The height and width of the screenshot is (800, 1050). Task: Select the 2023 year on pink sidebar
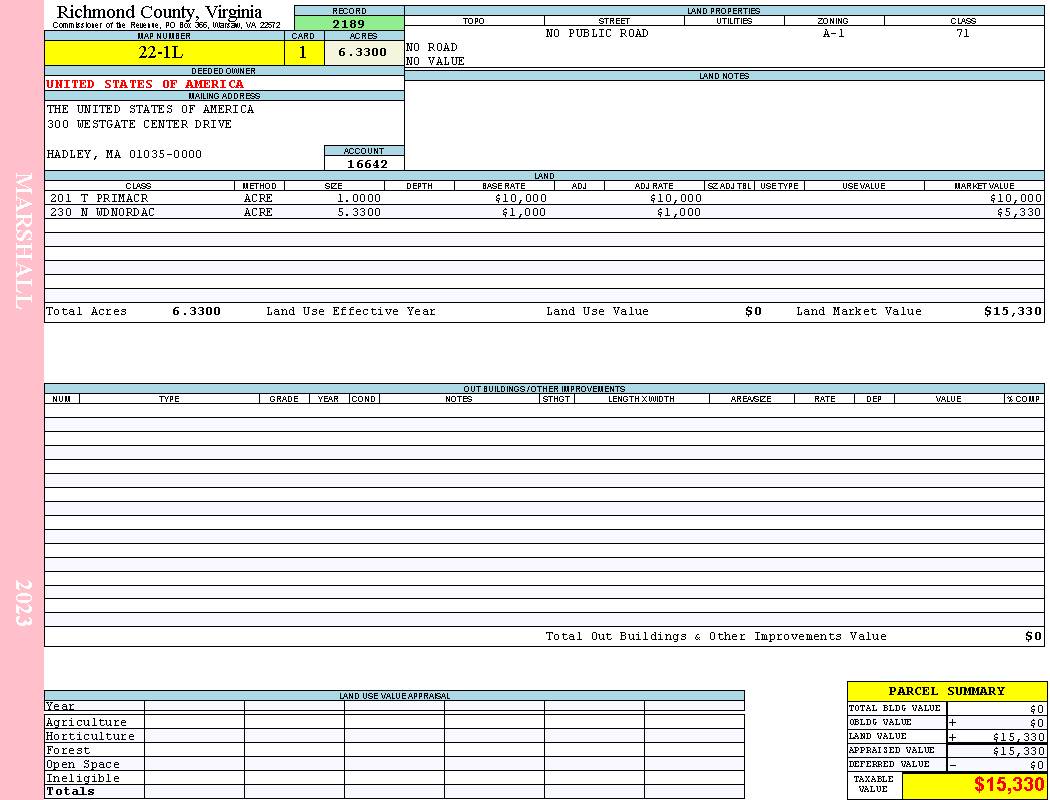(23, 603)
